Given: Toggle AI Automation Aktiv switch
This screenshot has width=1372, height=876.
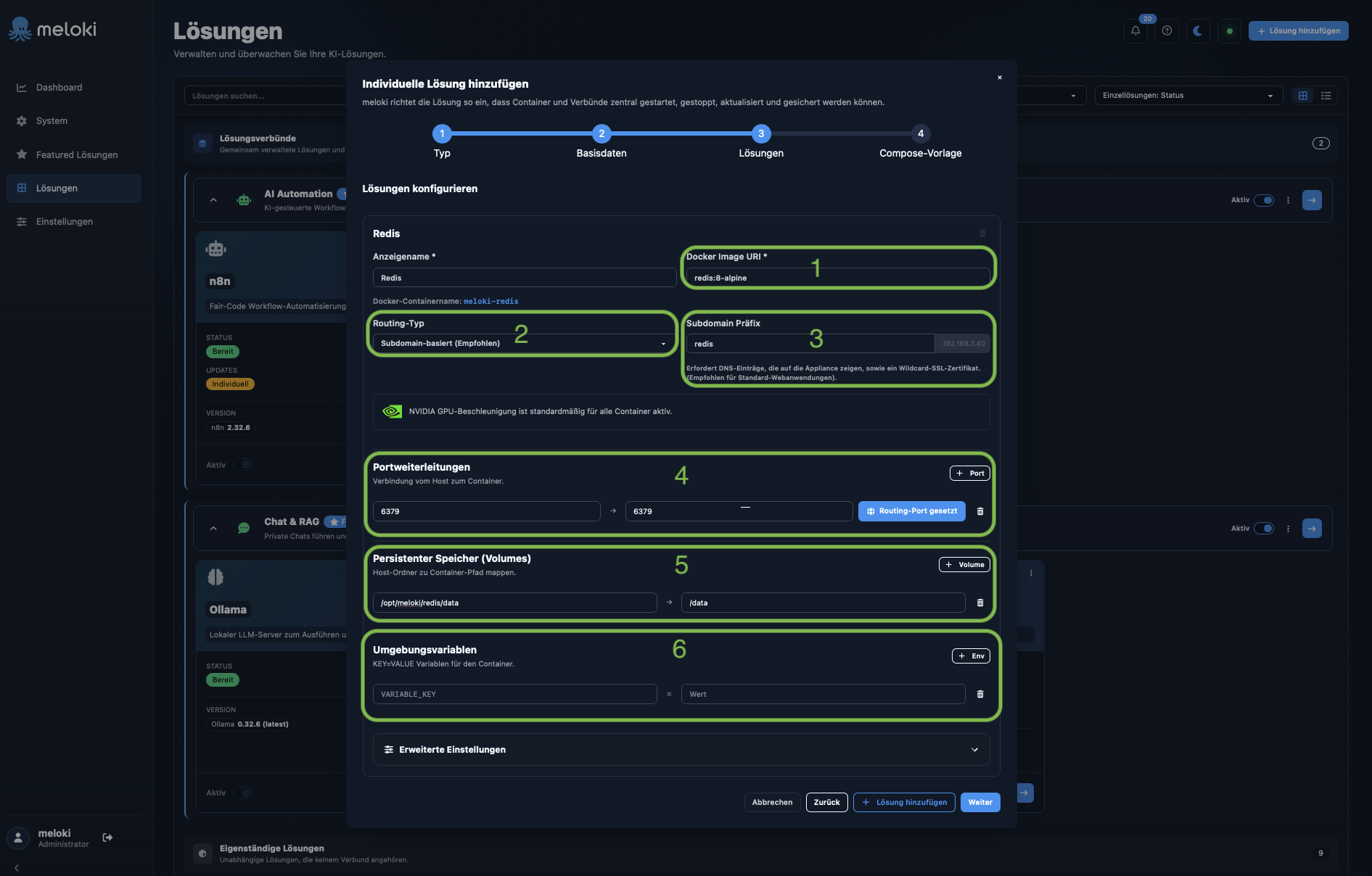Looking at the screenshot, I should pos(1264,200).
